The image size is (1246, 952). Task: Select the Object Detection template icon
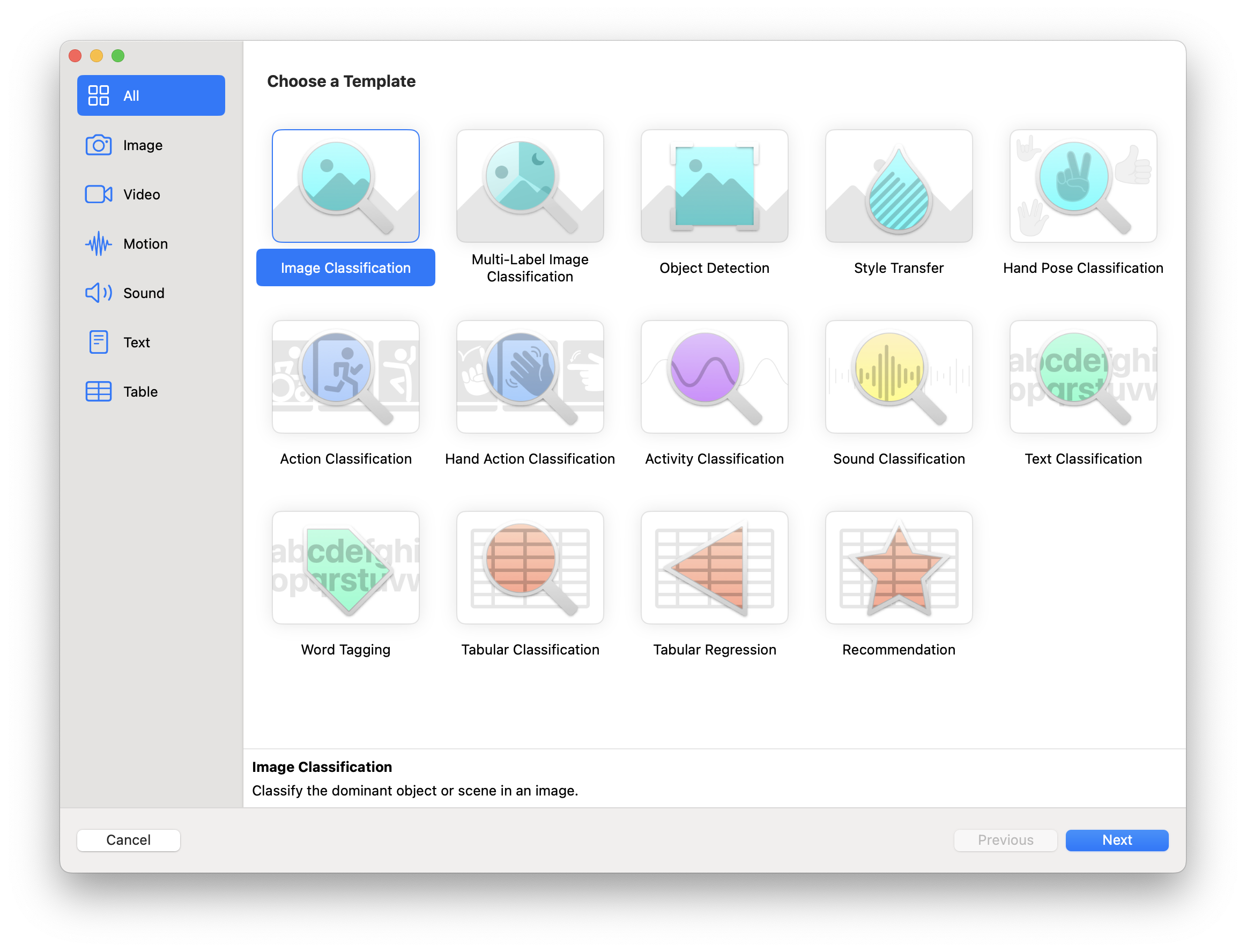[x=714, y=186]
